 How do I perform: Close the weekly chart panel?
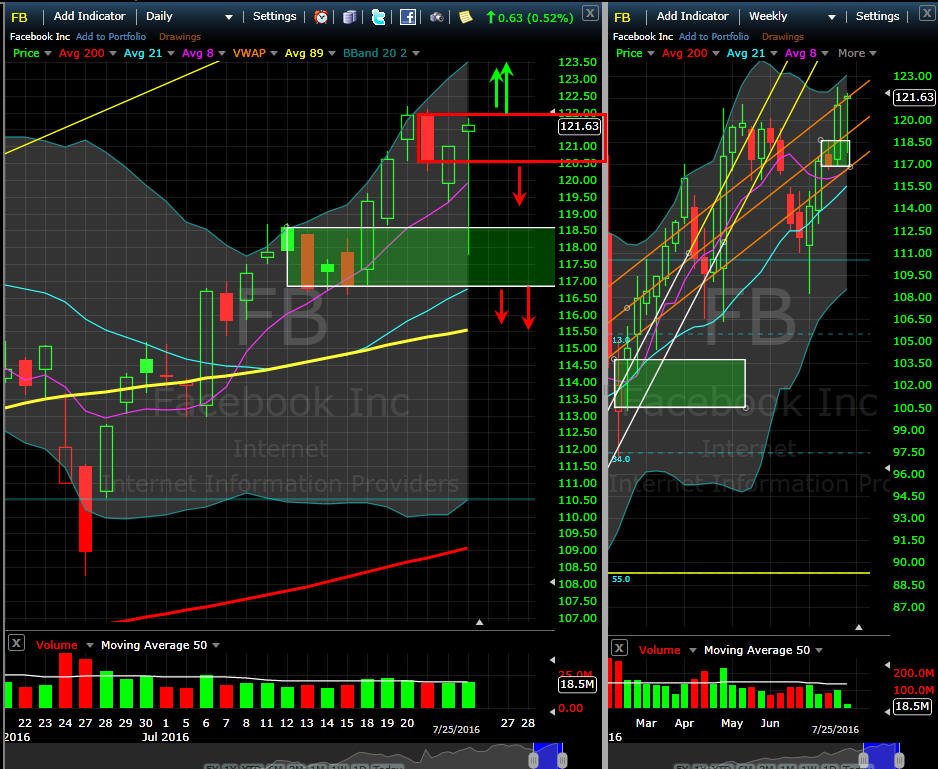928,13
